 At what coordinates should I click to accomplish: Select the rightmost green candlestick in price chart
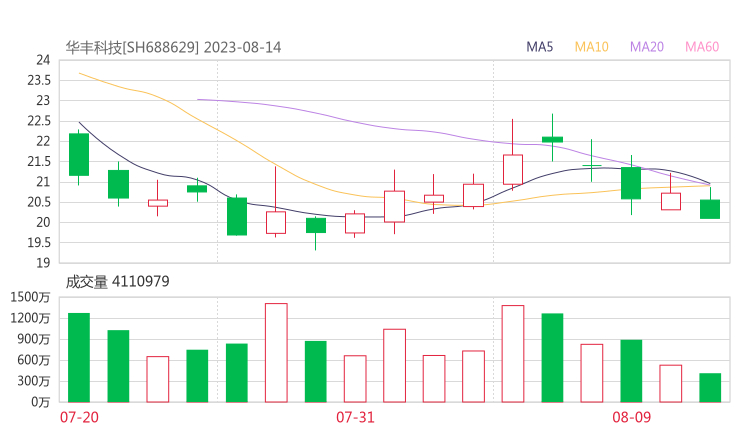click(x=710, y=209)
